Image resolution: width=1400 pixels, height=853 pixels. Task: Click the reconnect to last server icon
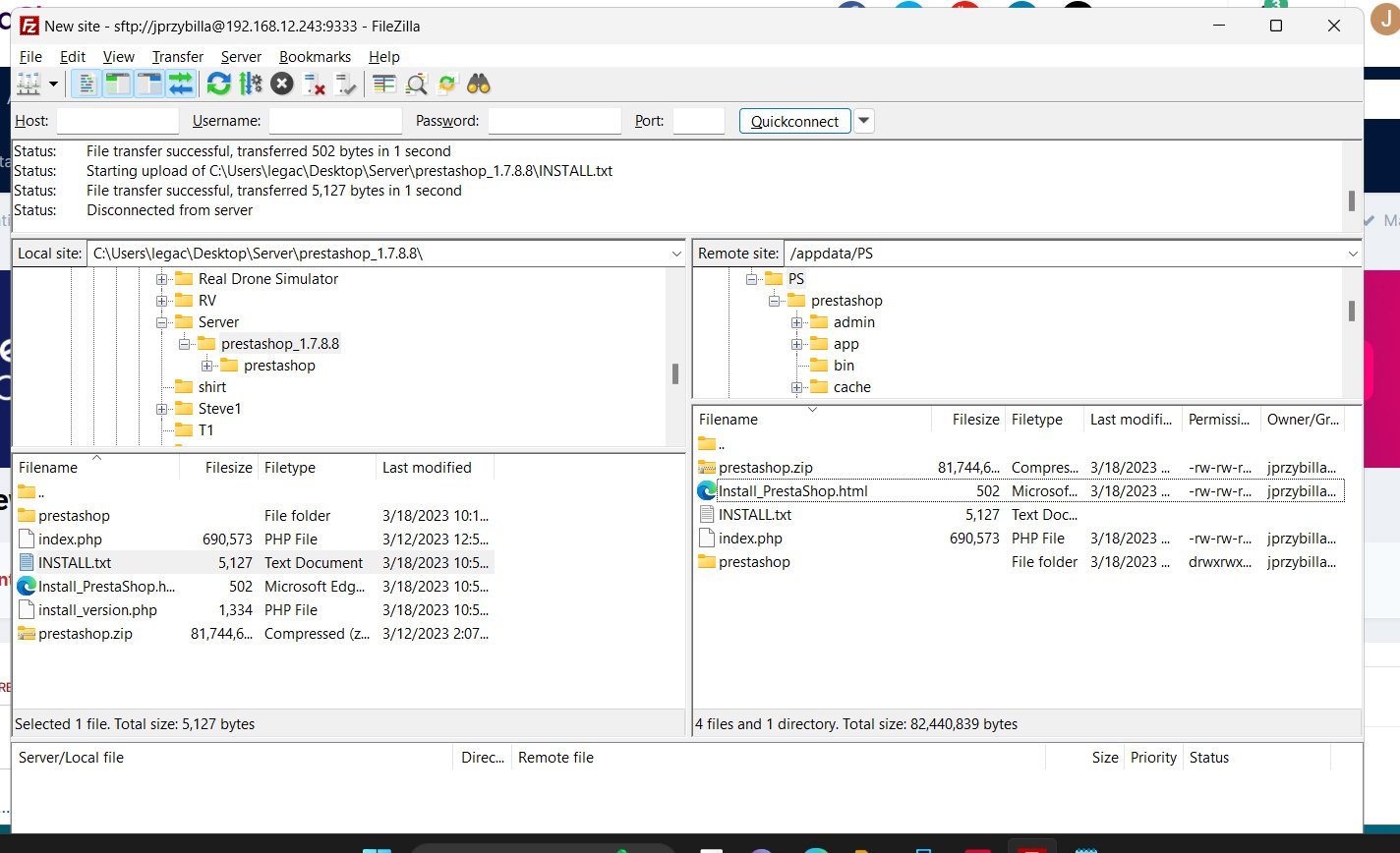pos(346,85)
